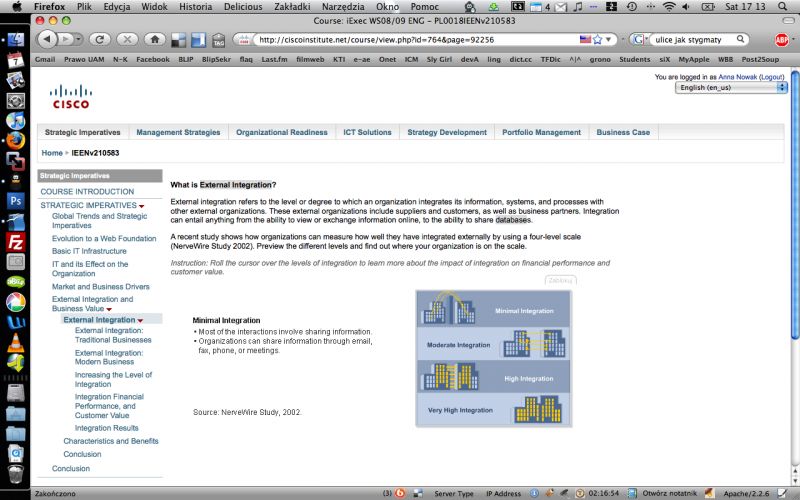
Task: Switch to Management Strategies tab
Action: tap(178, 132)
